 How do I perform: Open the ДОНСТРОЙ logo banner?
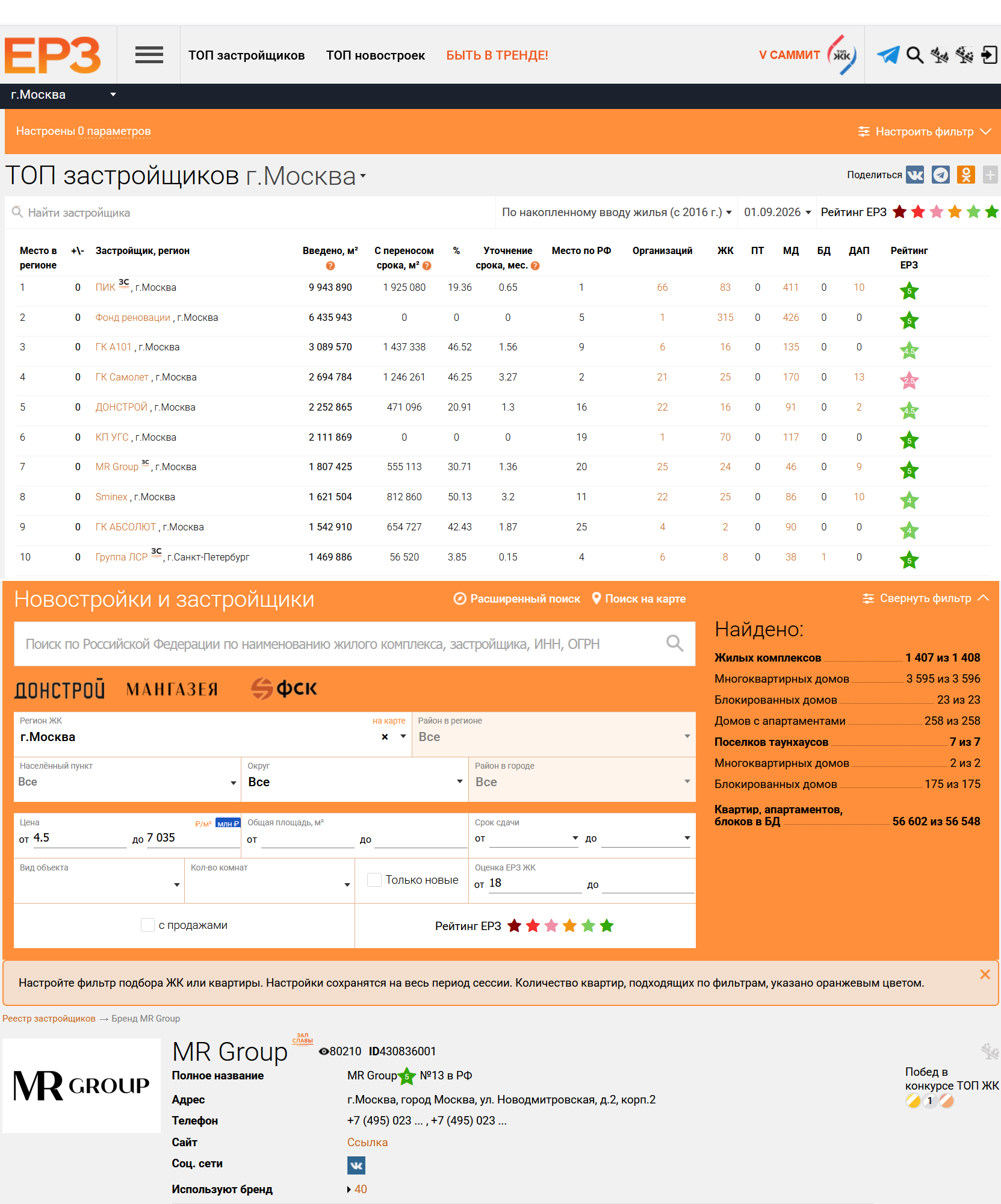[60, 689]
